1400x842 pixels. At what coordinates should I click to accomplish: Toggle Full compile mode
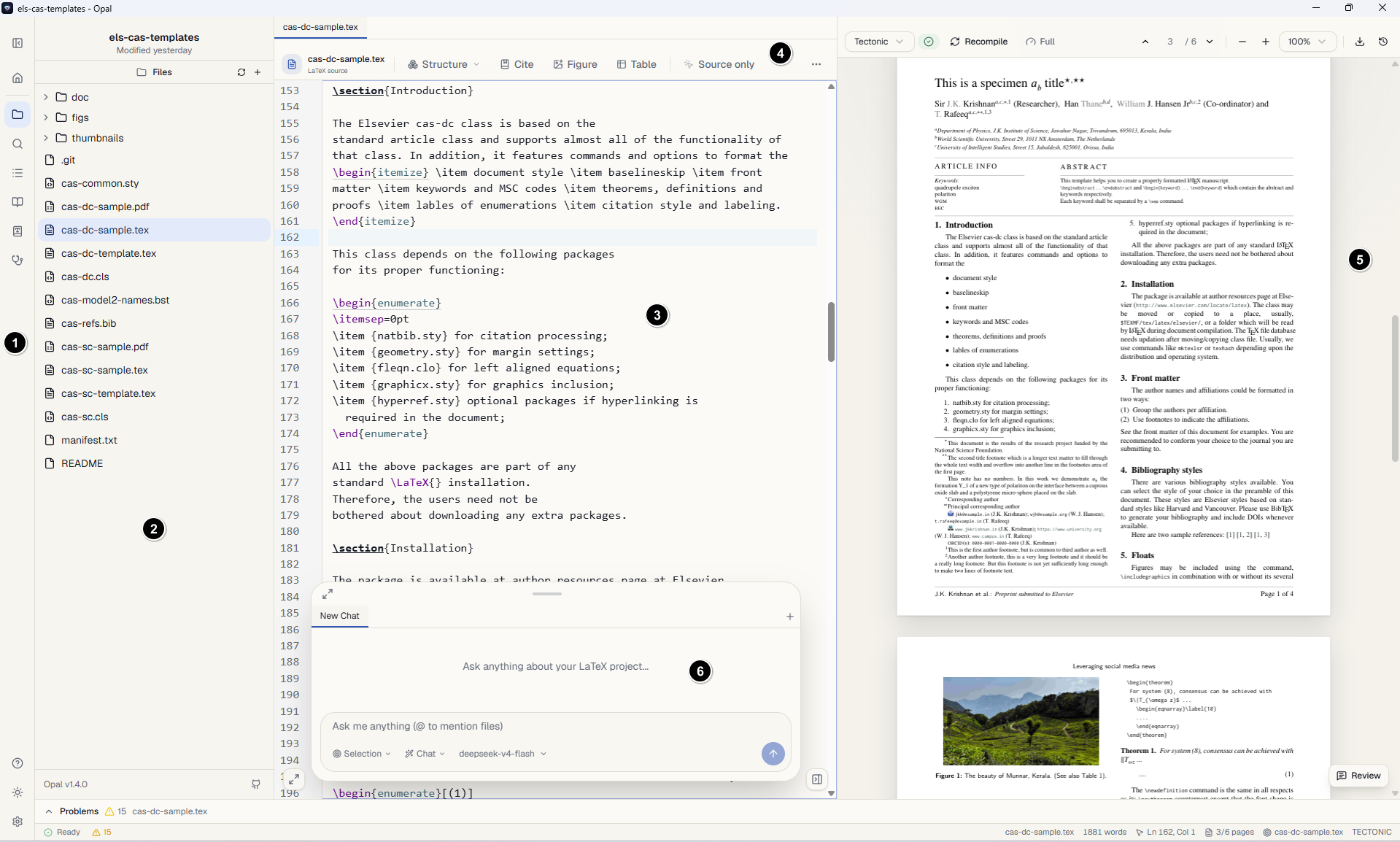tap(1040, 42)
